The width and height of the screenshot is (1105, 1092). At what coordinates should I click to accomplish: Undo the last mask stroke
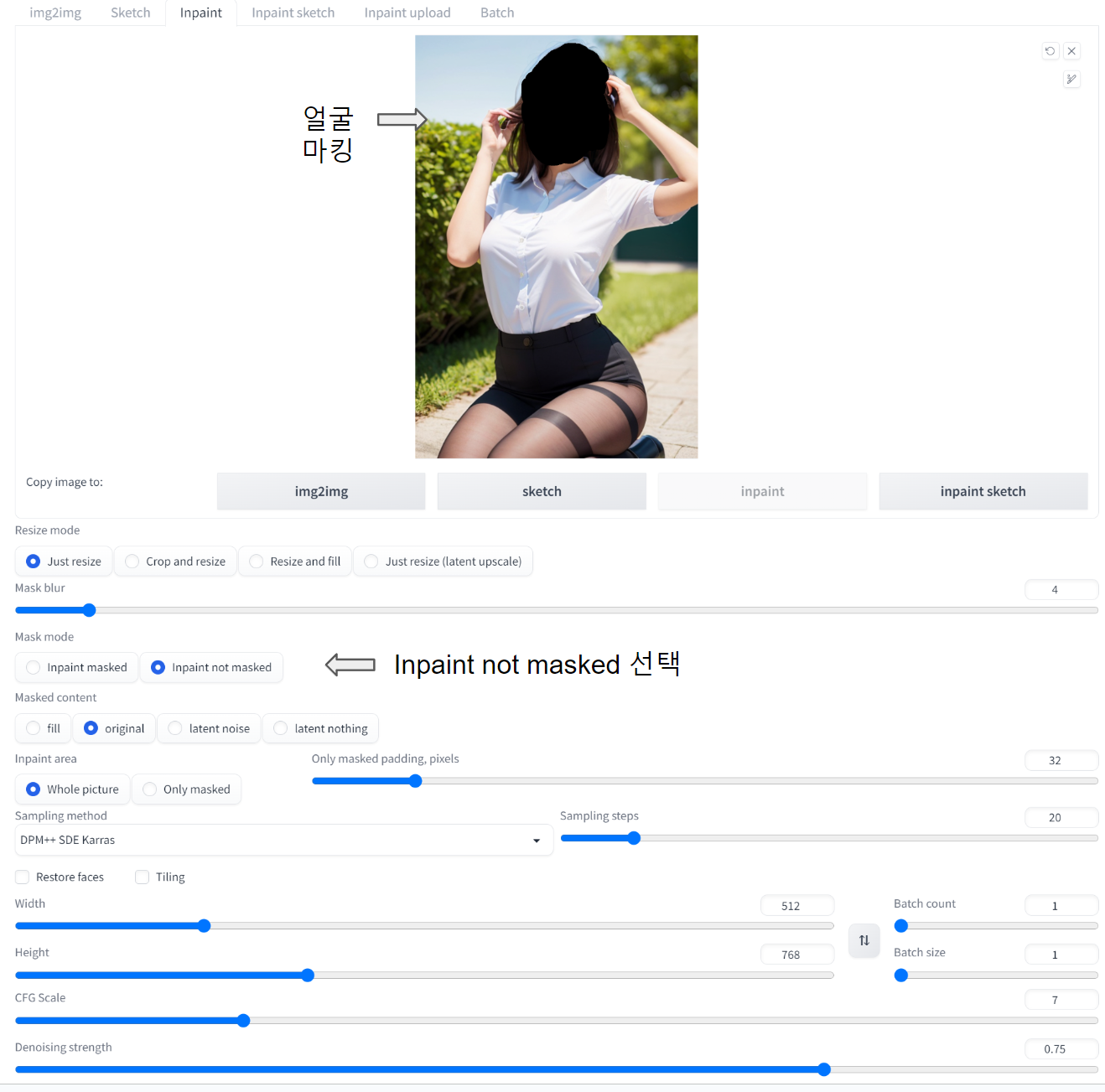tap(1050, 51)
